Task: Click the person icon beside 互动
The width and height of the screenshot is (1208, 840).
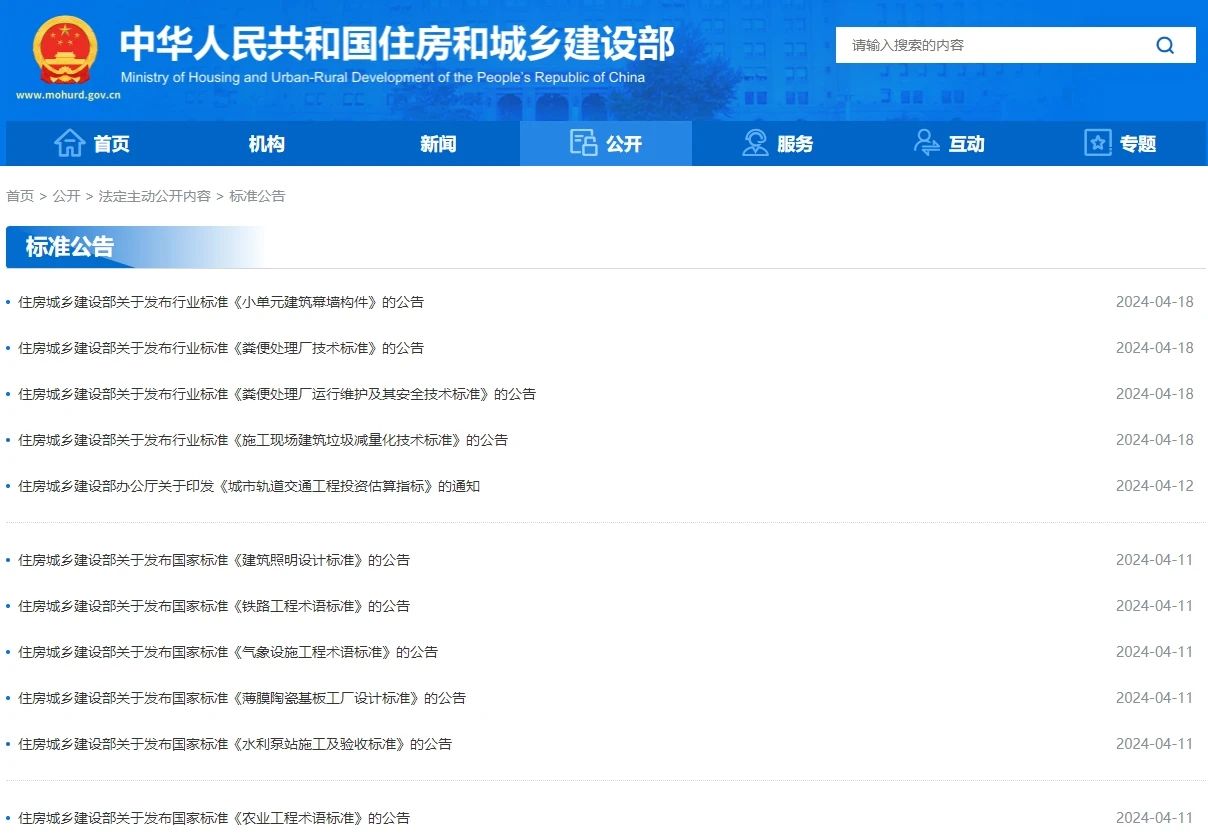Action: click(x=926, y=143)
